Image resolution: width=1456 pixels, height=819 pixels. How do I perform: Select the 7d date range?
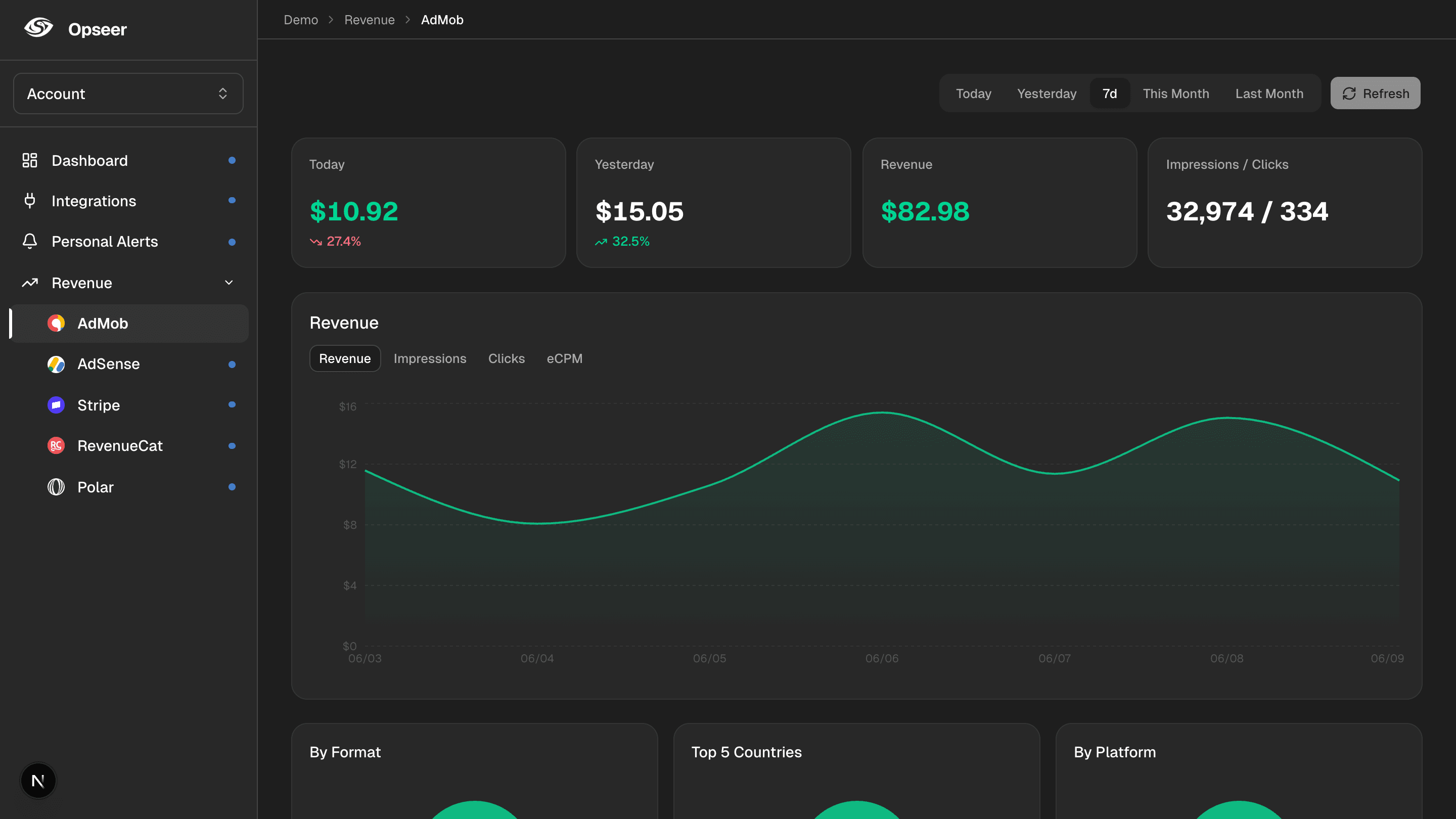coord(1110,93)
